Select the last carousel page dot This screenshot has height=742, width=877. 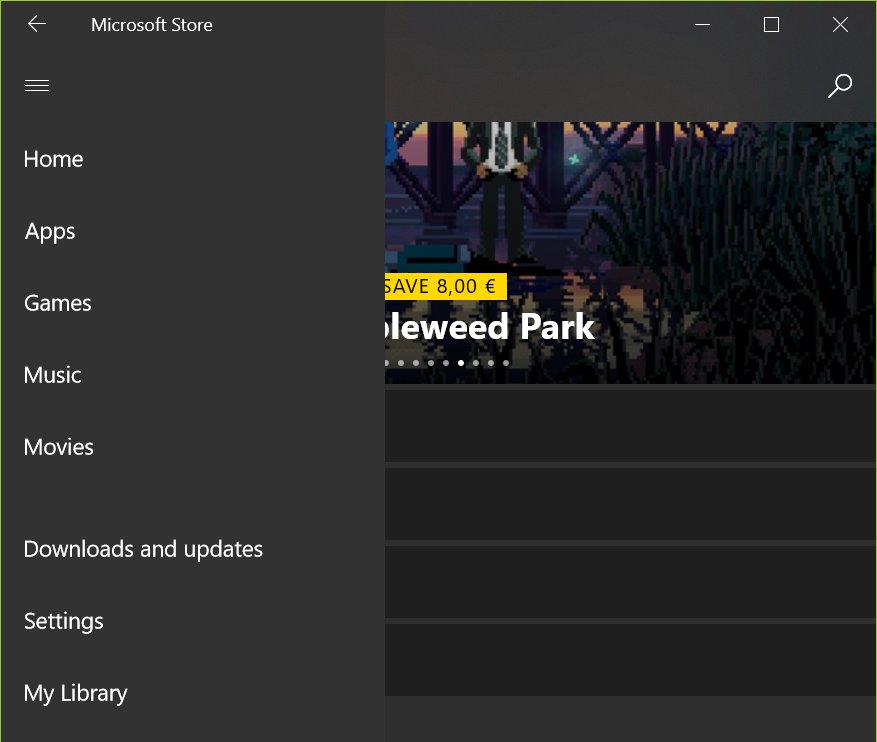click(506, 363)
